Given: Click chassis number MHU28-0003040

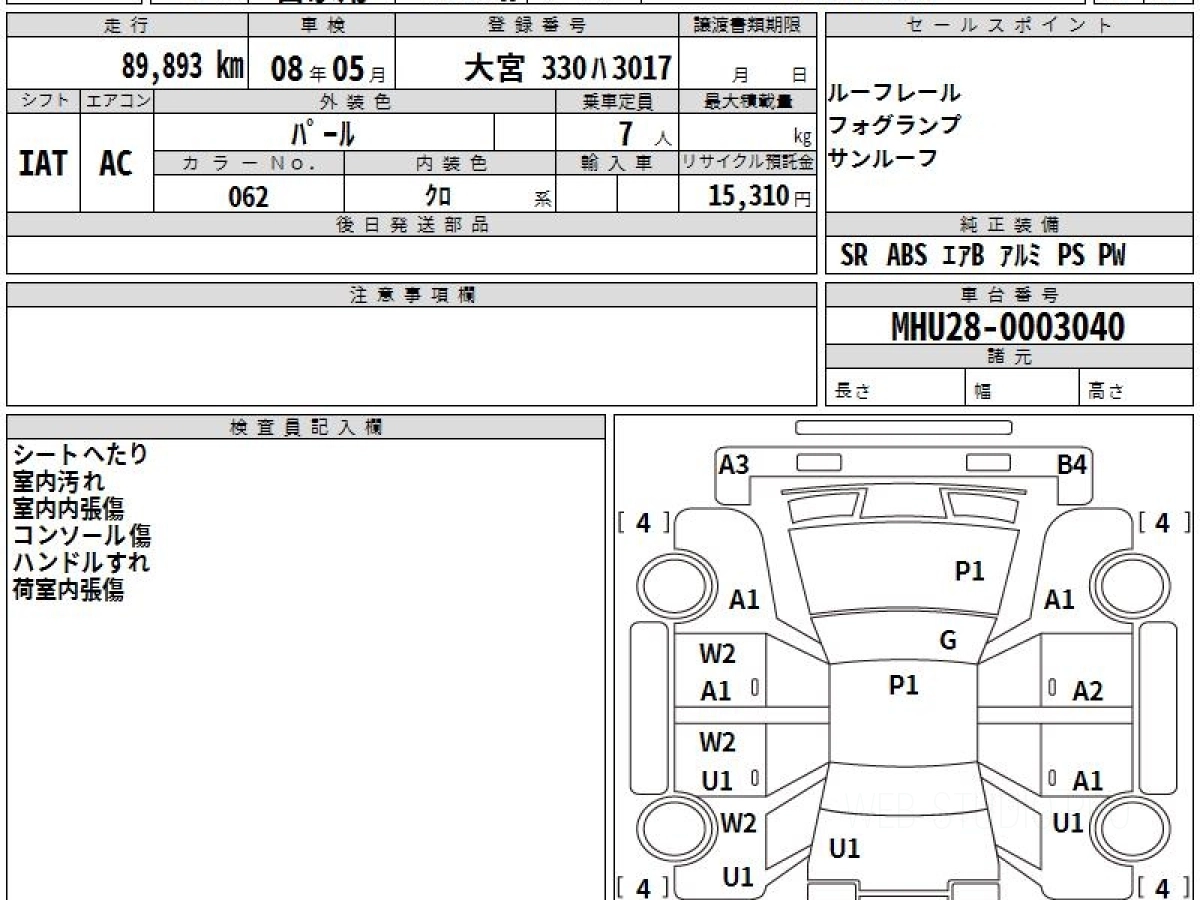Looking at the screenshot, I should (x=1008, y=327).
